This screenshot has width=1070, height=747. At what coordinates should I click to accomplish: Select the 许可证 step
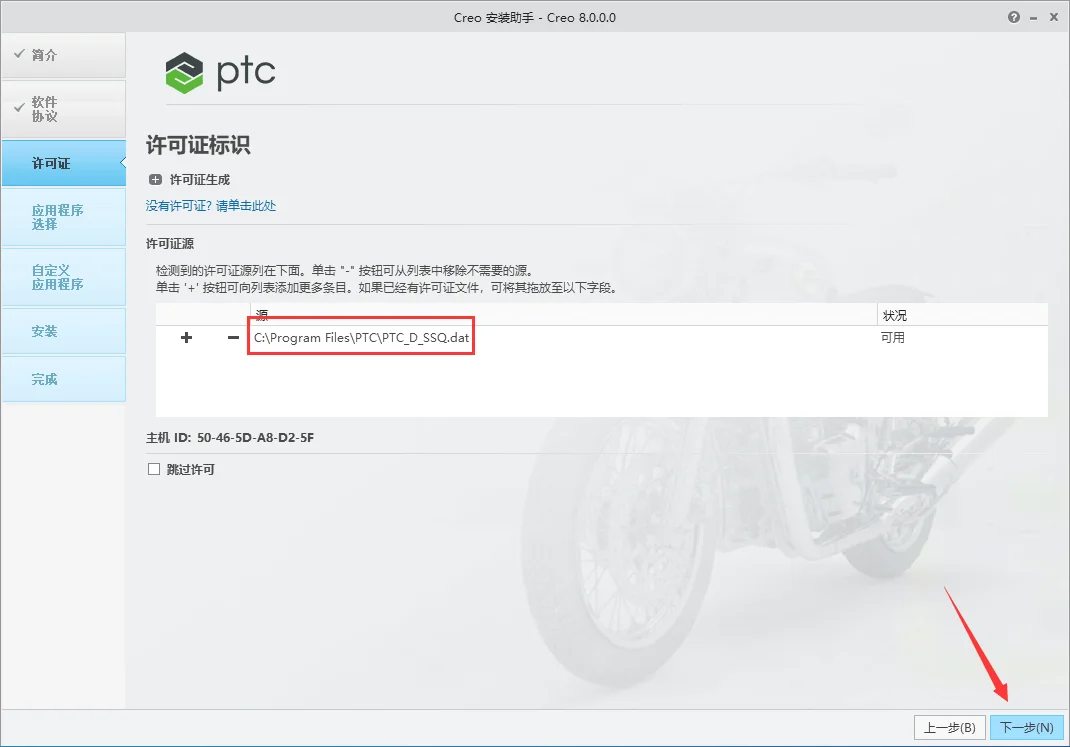click(63, 163)
